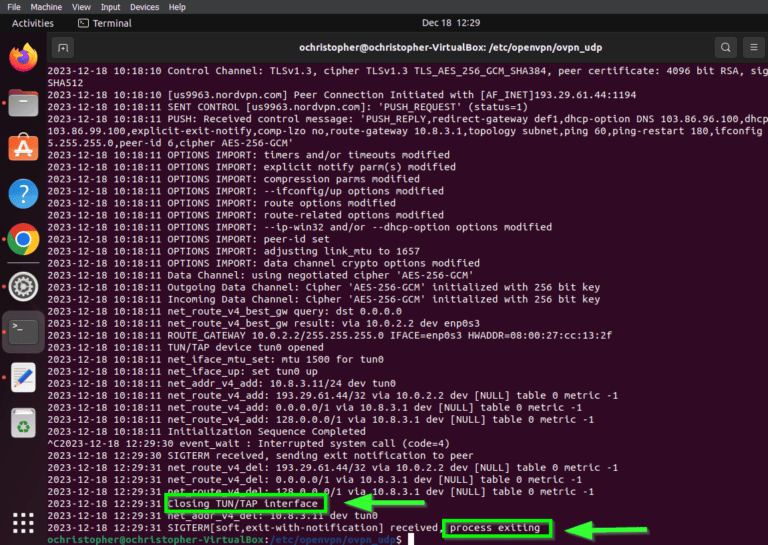Open Settings from the dock
Screen dimensions: 768x545
[x=24, y=286]
